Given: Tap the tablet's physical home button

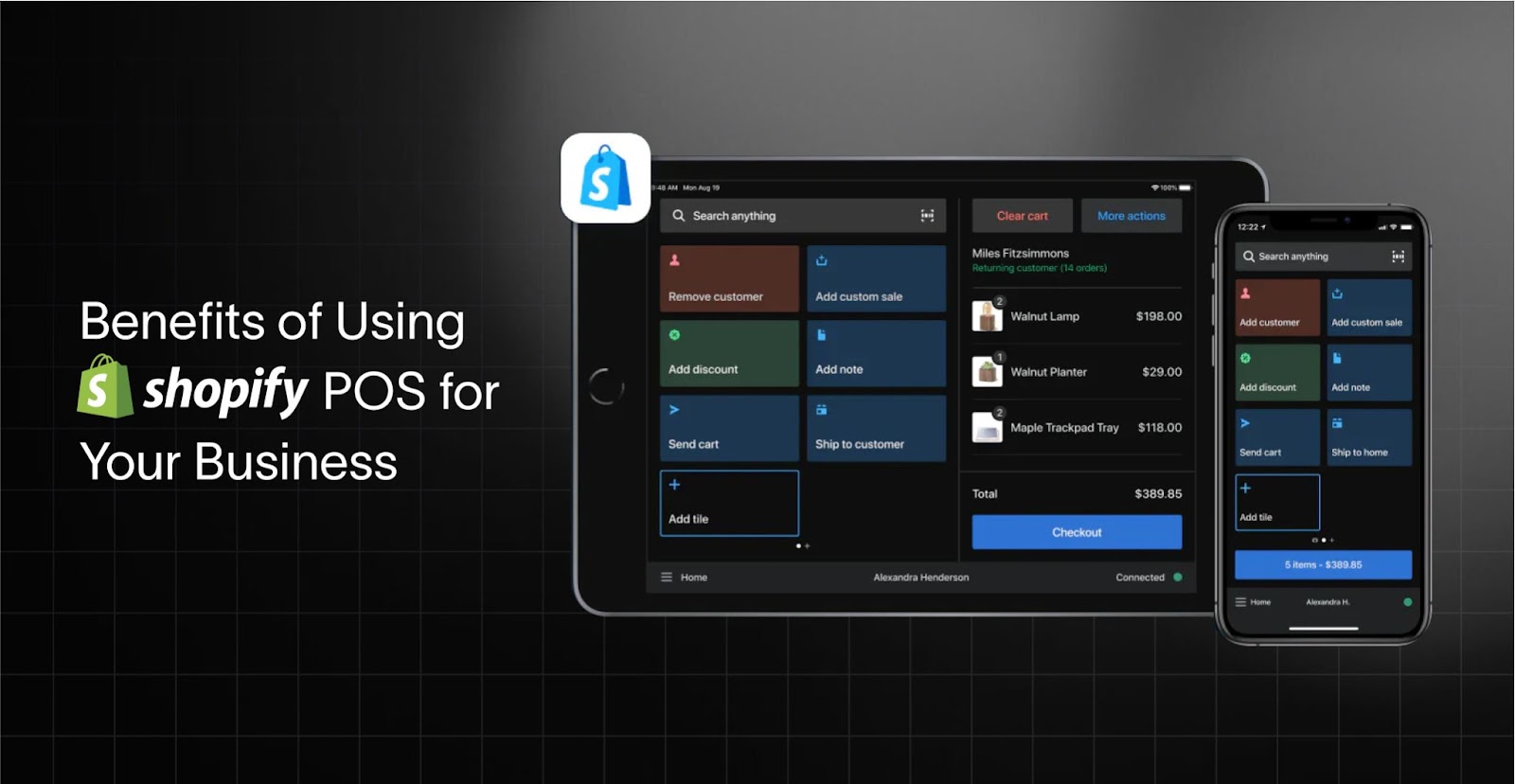Looking at the screenshot, I should coord(606,386).
